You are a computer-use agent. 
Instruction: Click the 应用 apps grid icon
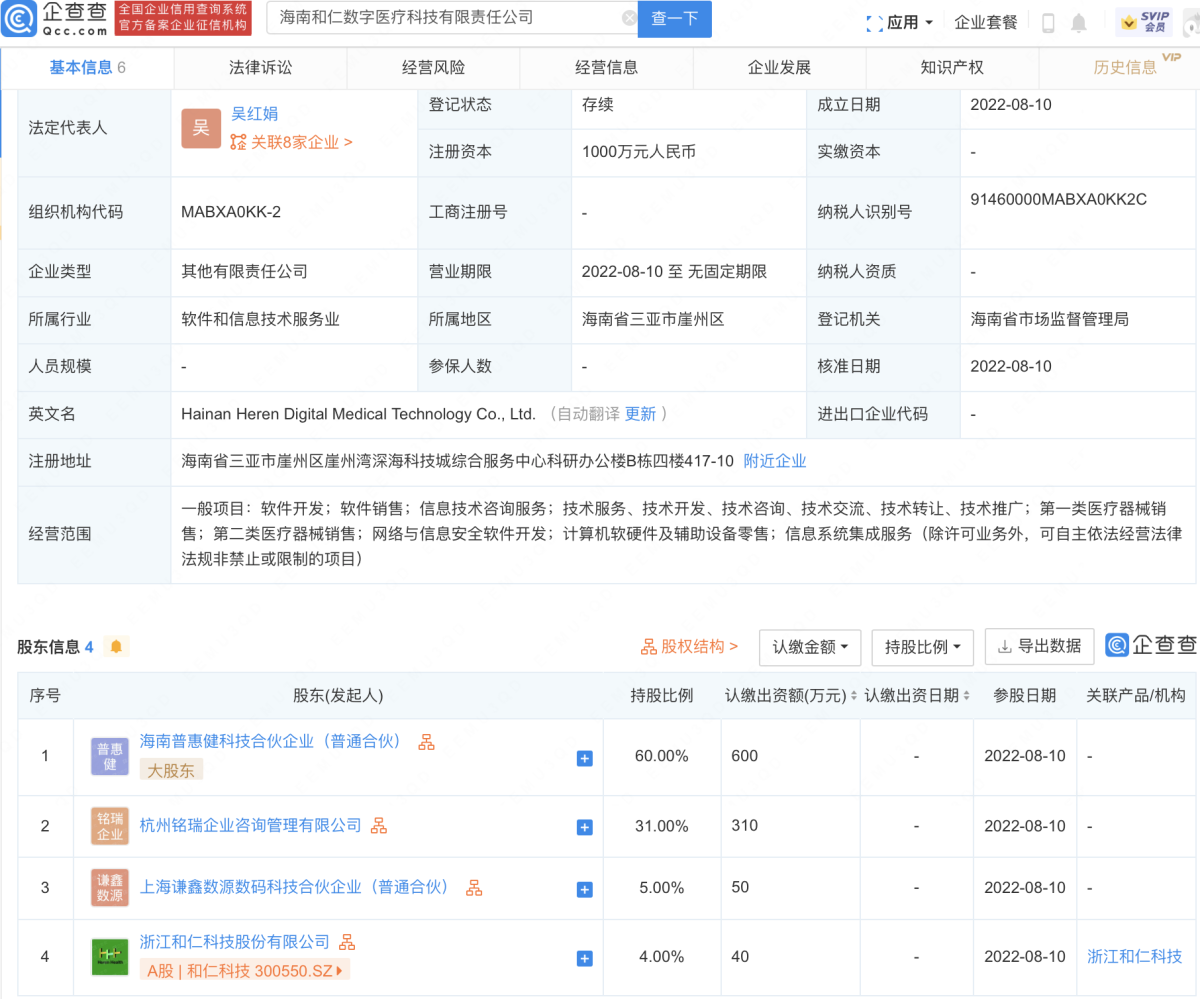coord(874,22)
